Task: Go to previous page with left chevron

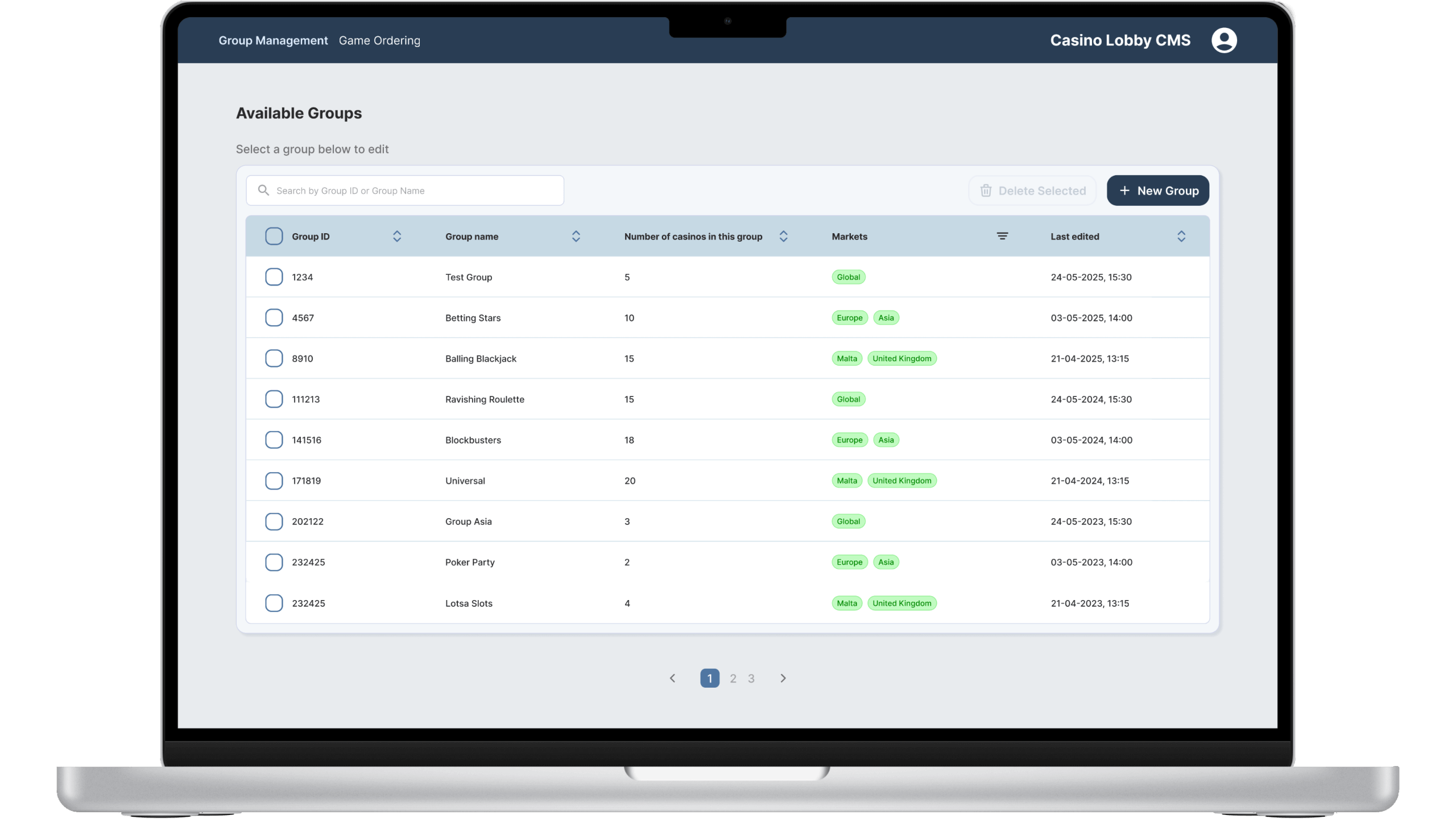Action: tap(673, 678)
